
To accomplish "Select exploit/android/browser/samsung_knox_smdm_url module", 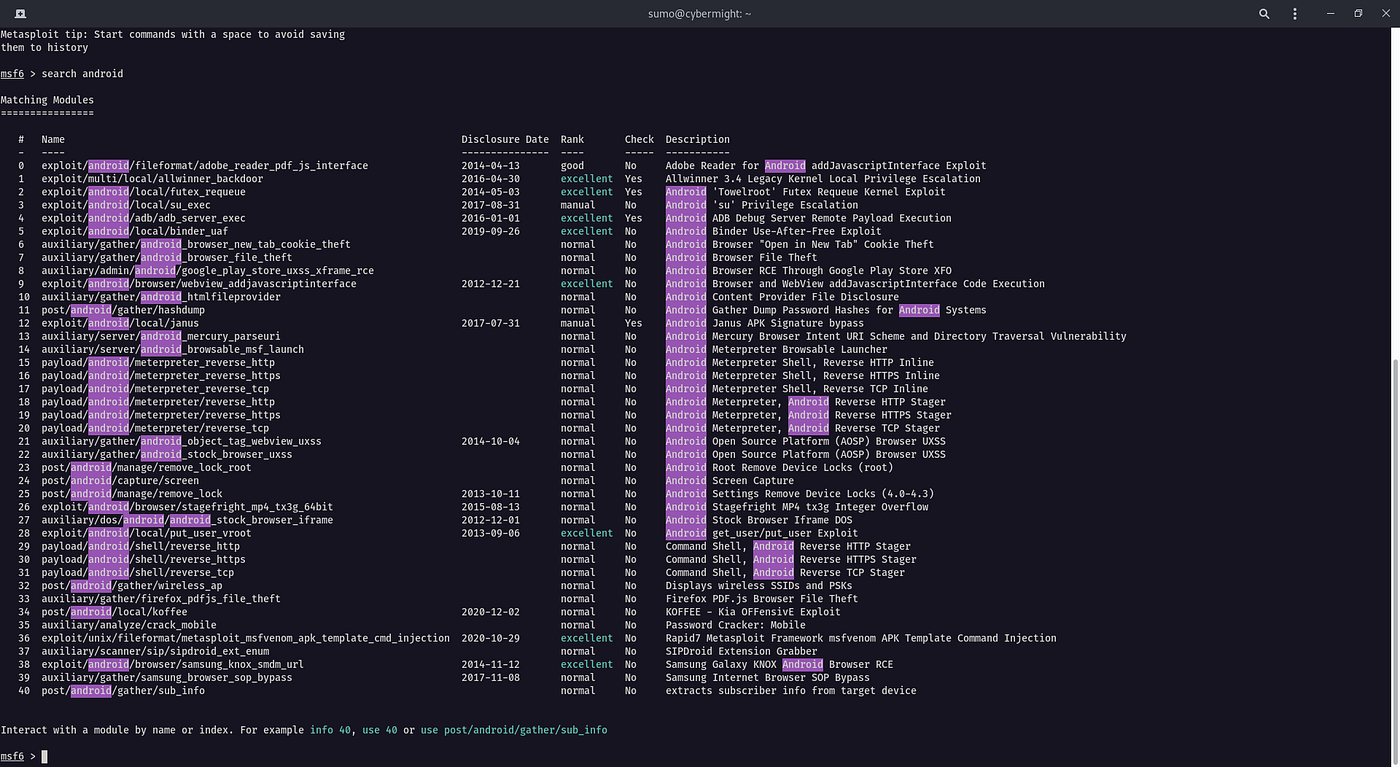I will [173, 664].
